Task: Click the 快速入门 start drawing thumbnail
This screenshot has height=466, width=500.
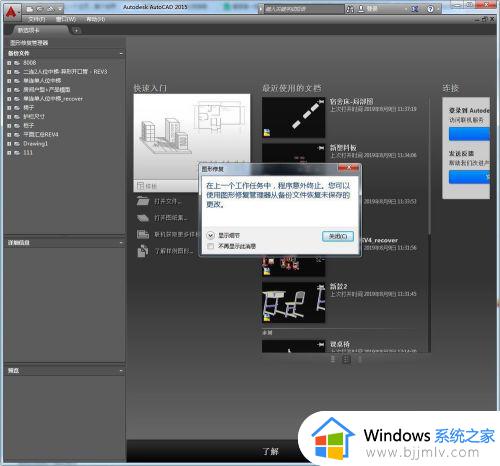Action: click(x=192, y=137)
